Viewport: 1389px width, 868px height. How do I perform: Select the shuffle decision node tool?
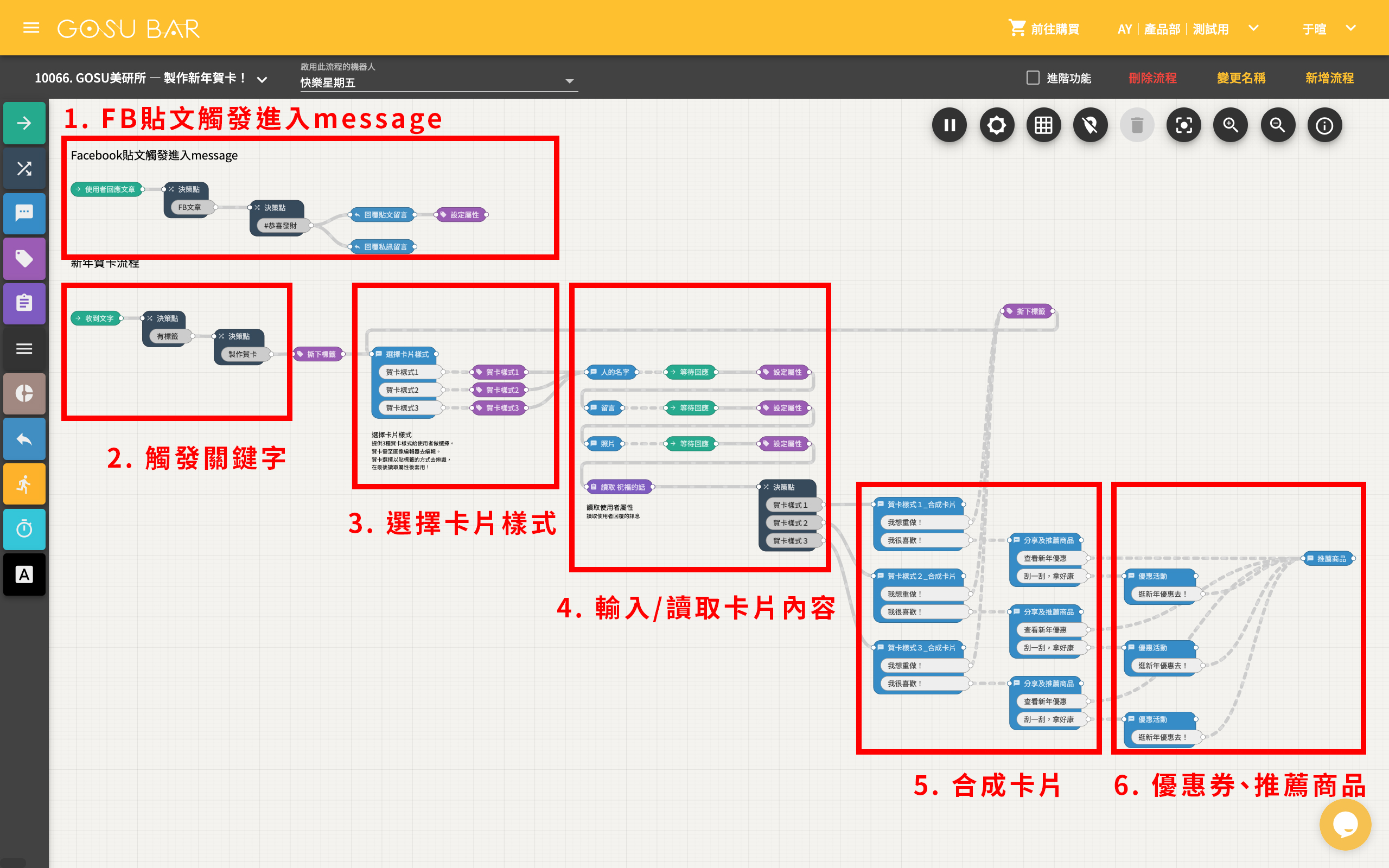click(x=24, y=168)
